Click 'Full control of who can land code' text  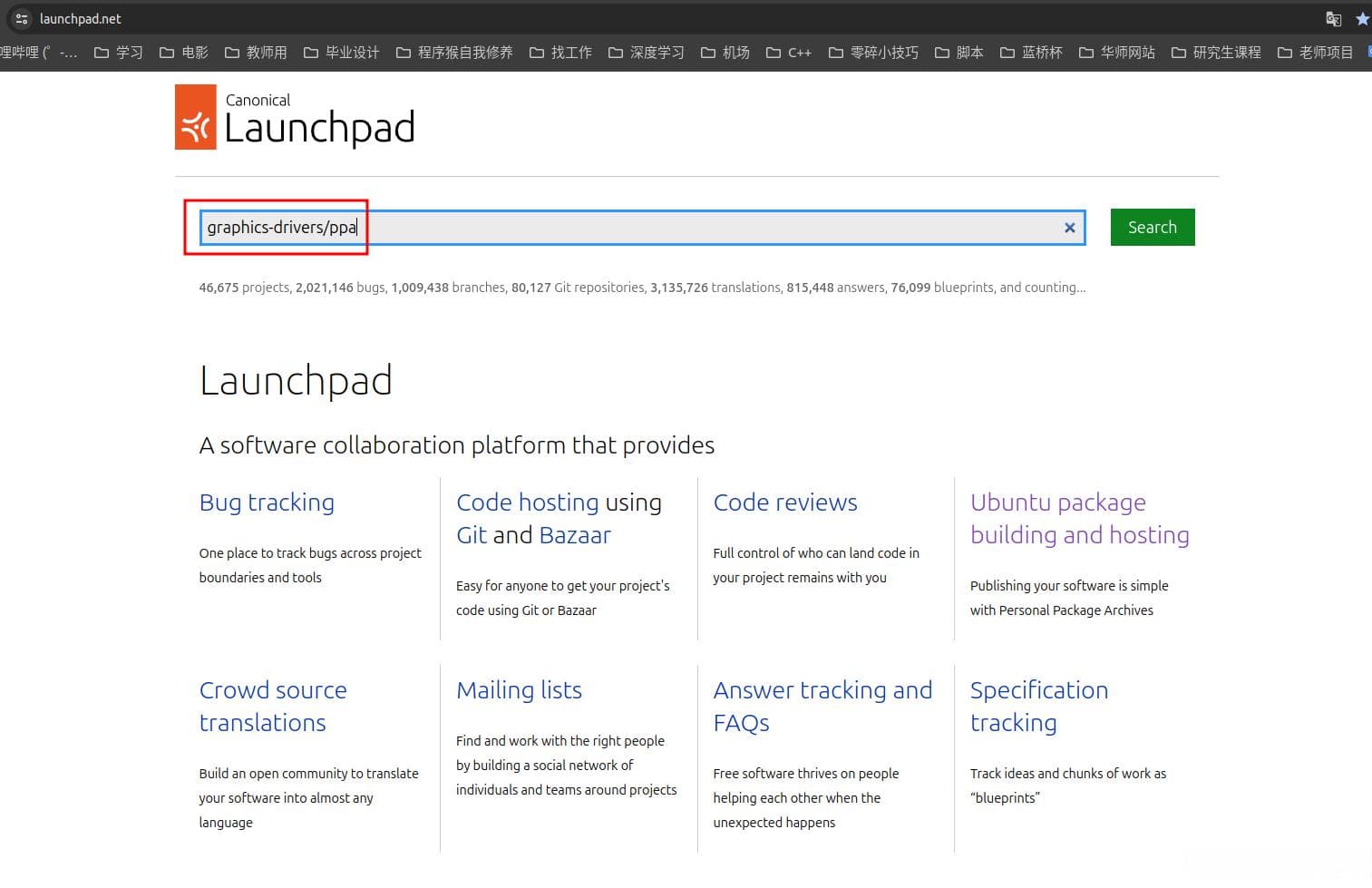[816, 565]
